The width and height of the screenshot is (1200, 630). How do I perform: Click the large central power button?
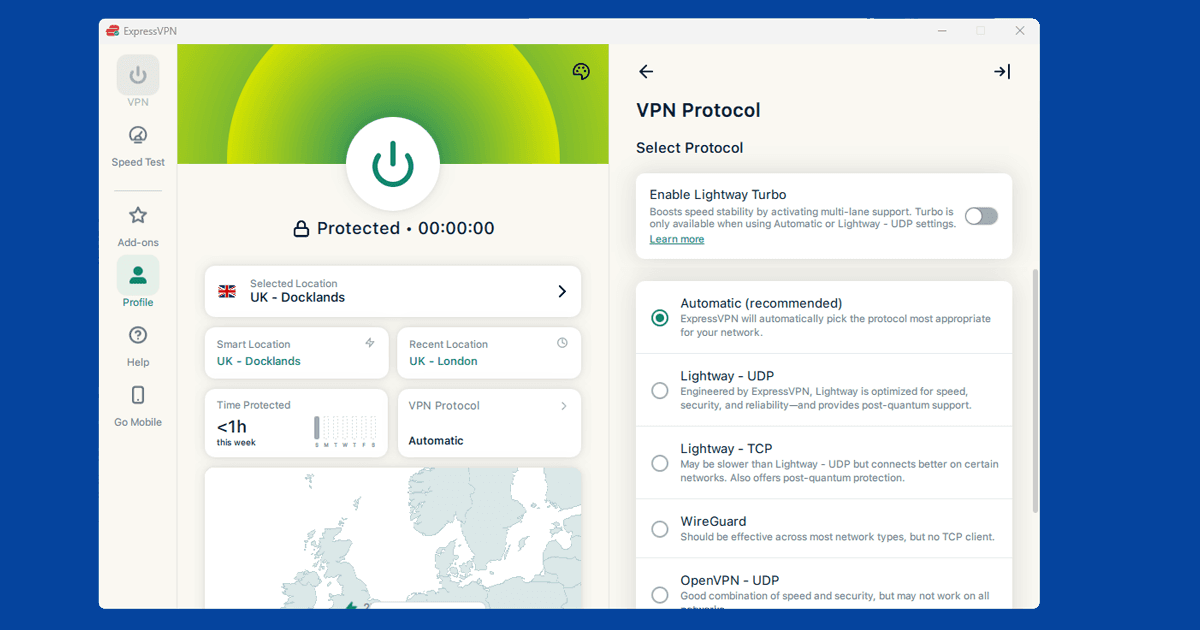coord(393,165)
